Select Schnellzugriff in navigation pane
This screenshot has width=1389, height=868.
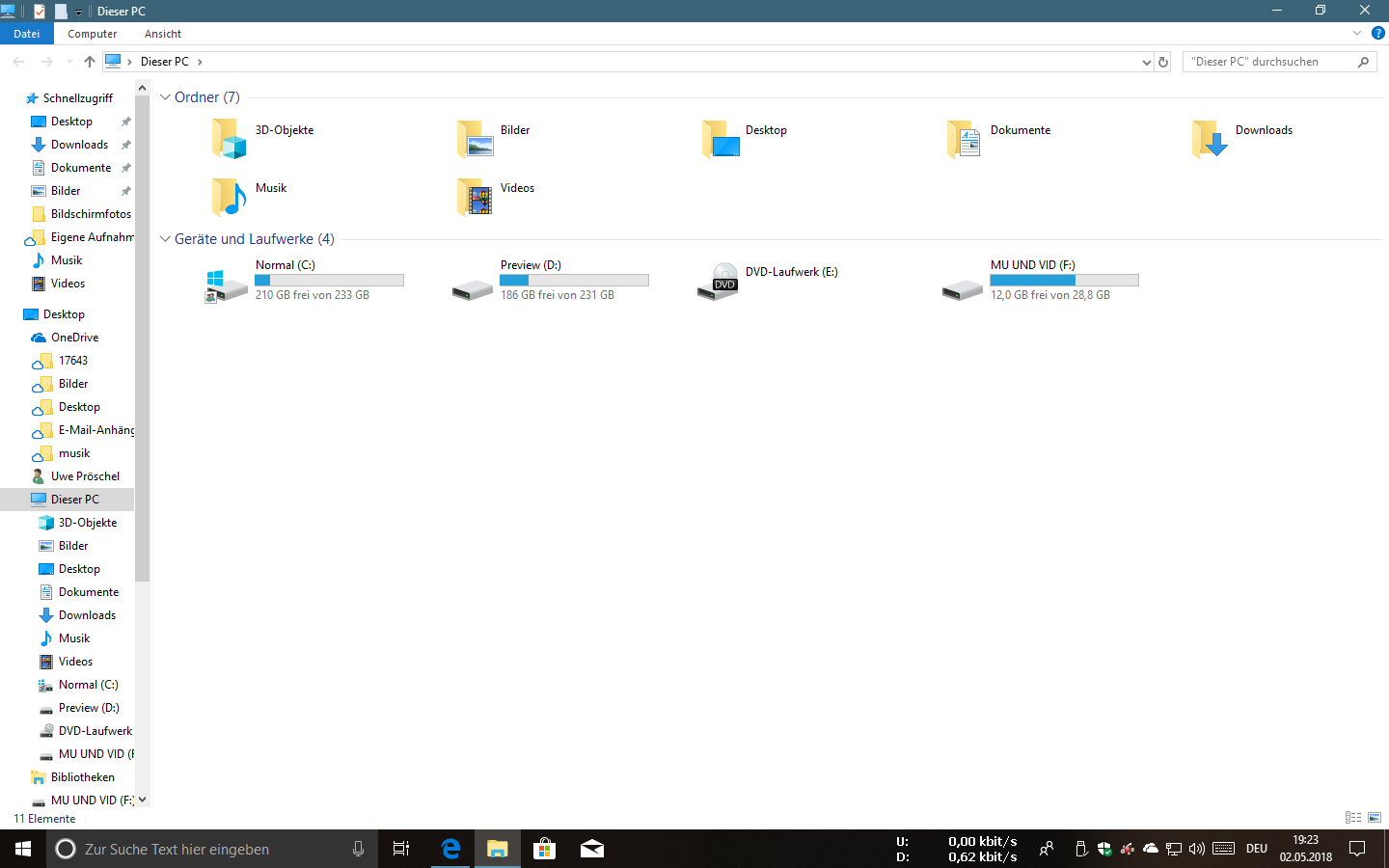(x=77, y=98)
